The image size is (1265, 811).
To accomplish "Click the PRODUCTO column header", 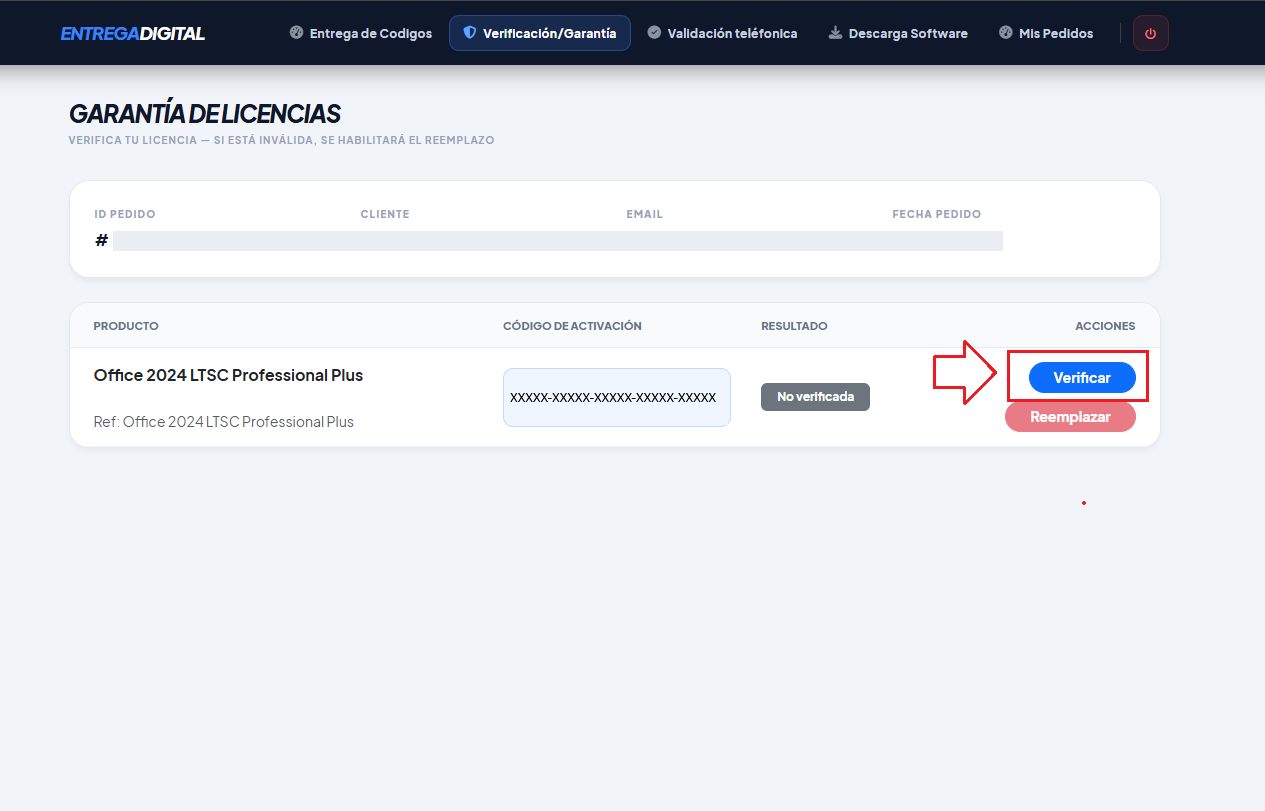I will (x=126, y=326).
